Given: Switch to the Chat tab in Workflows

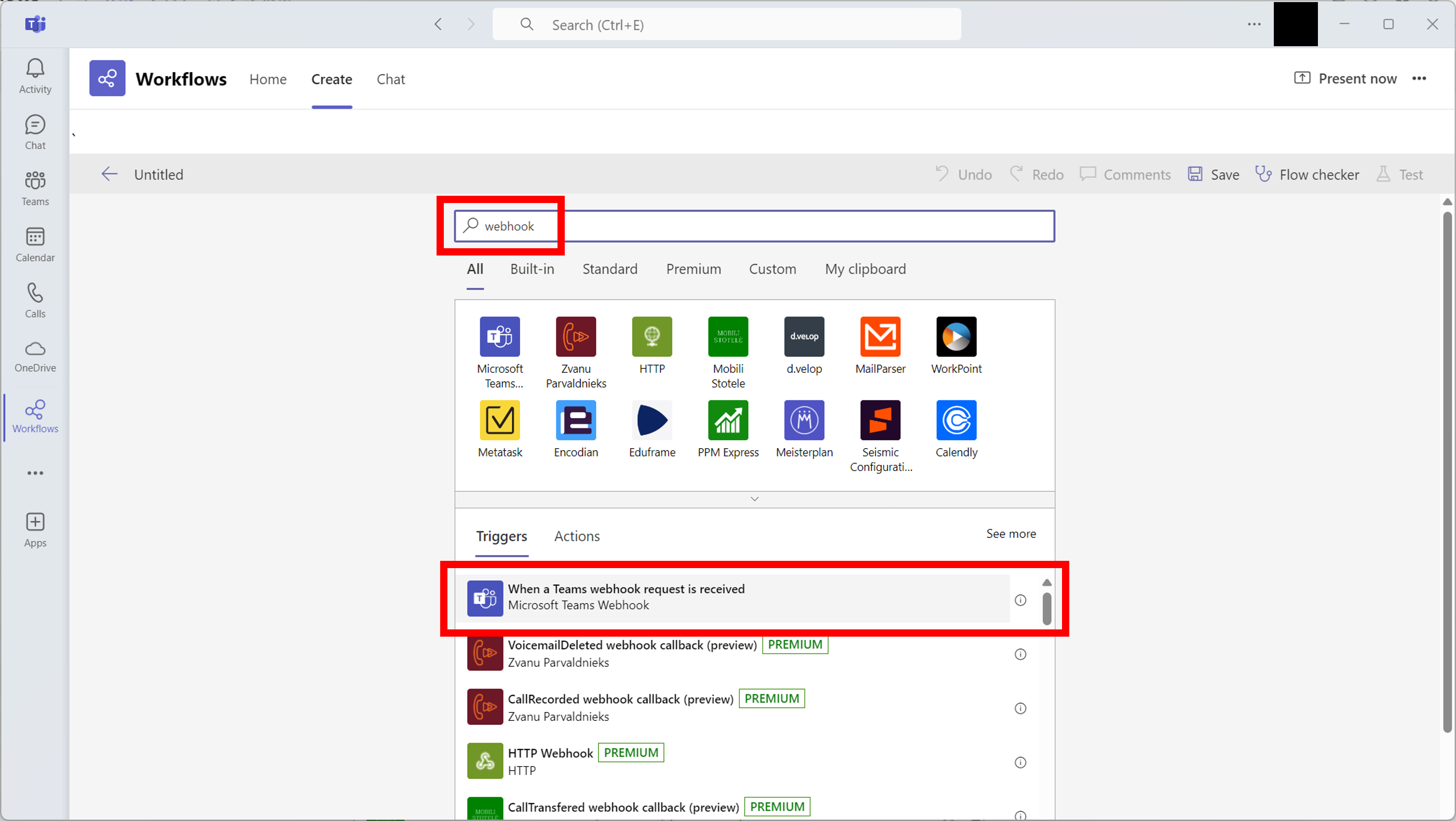Looking at the screenshot, I should click(390, 79).
